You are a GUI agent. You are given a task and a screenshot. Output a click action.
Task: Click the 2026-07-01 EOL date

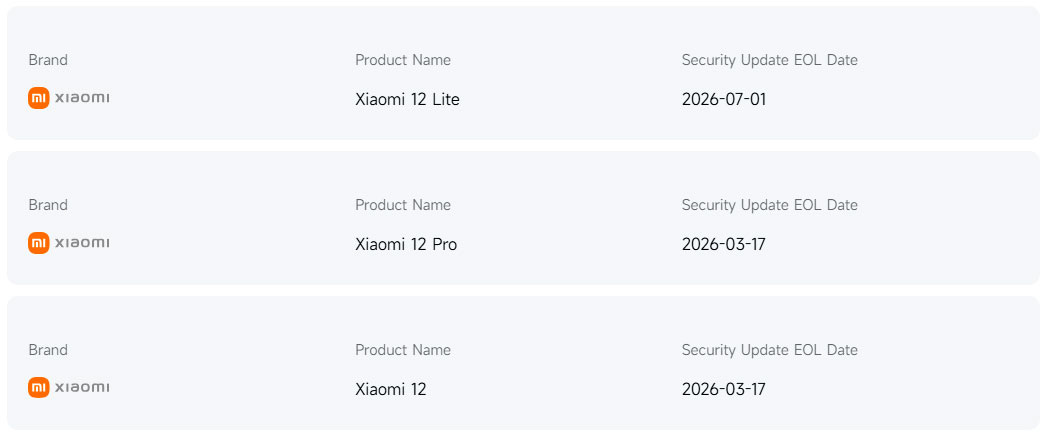(724, 99)
